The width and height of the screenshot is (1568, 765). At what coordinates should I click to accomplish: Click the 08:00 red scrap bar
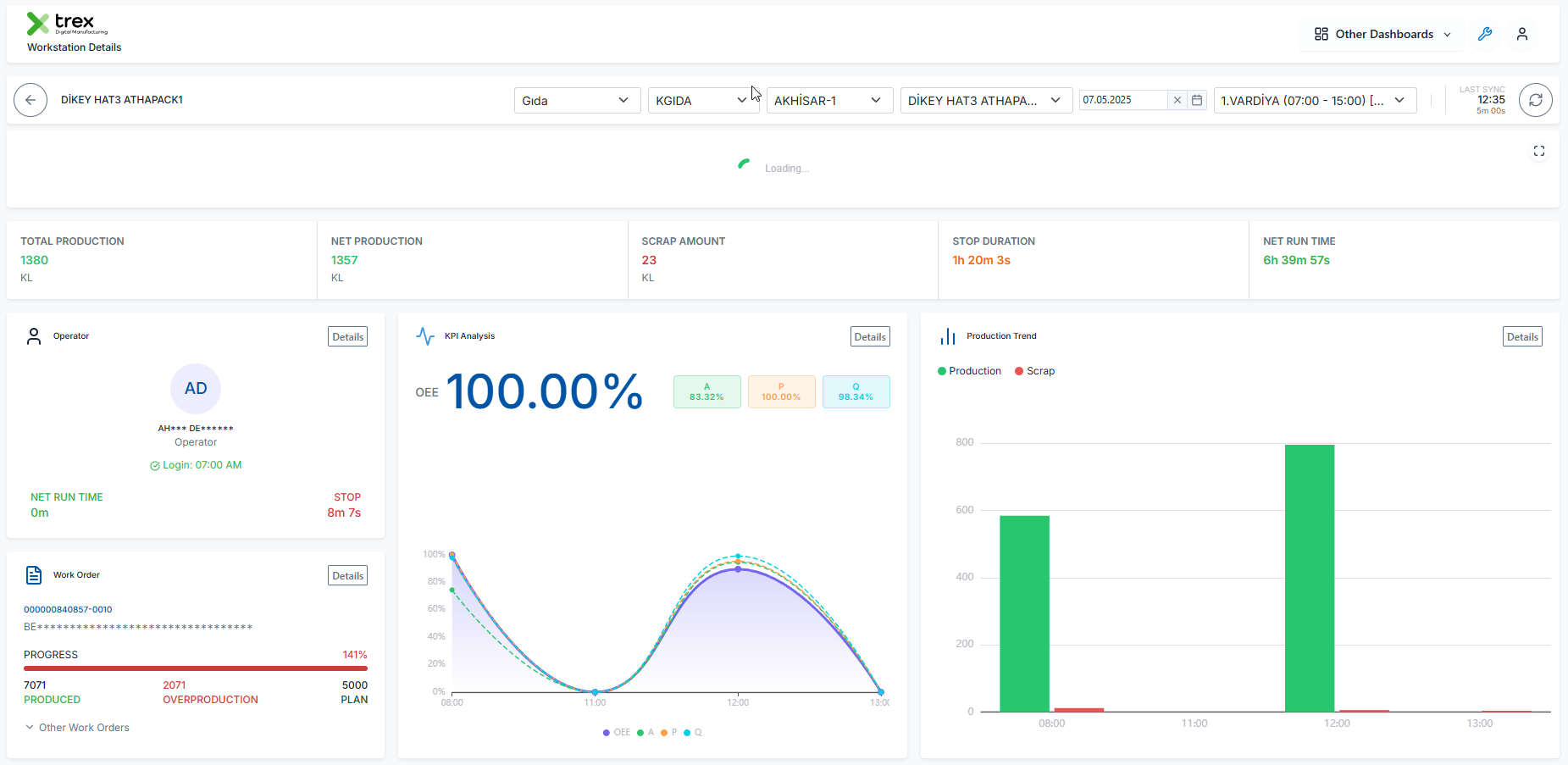pos(1078,710)
